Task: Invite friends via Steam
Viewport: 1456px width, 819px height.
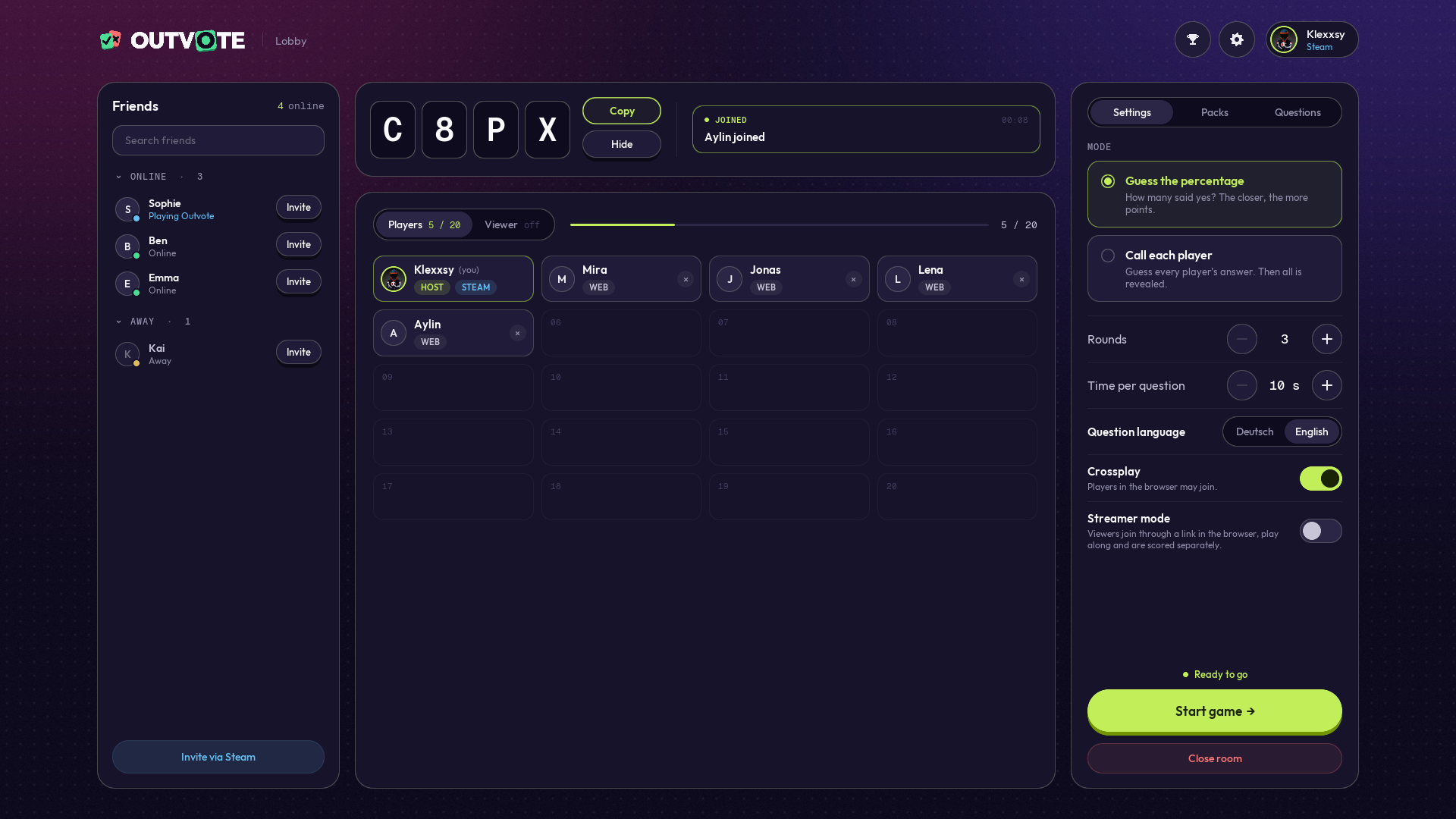Action: point(218,757)
